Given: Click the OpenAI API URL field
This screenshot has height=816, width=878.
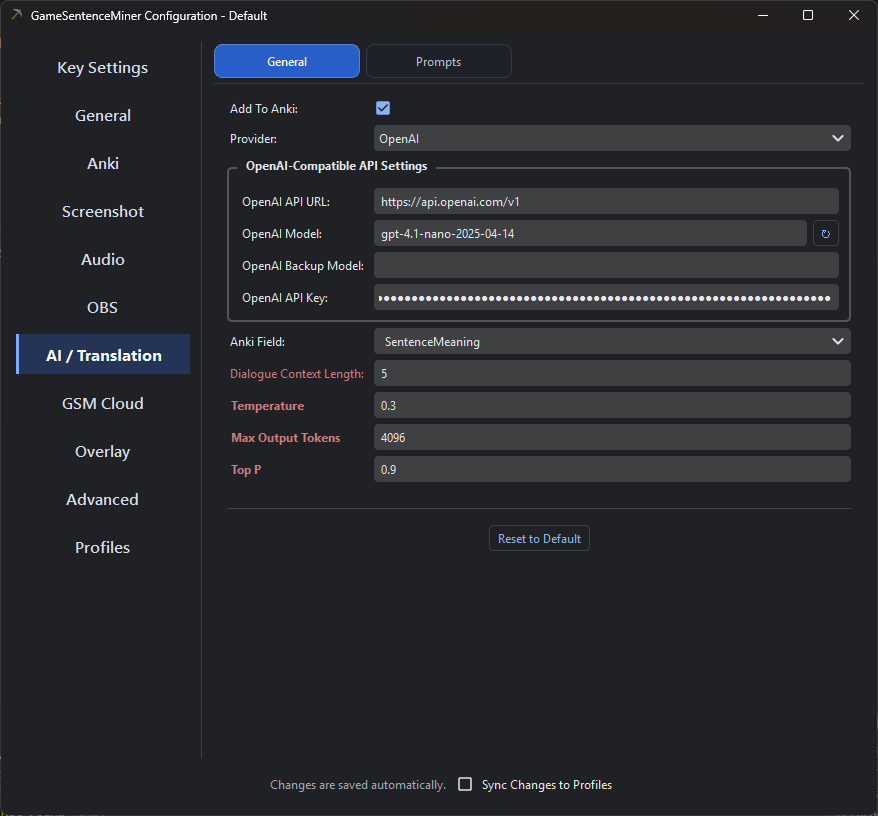Looking at the screenshot, I should coord(606,201).
